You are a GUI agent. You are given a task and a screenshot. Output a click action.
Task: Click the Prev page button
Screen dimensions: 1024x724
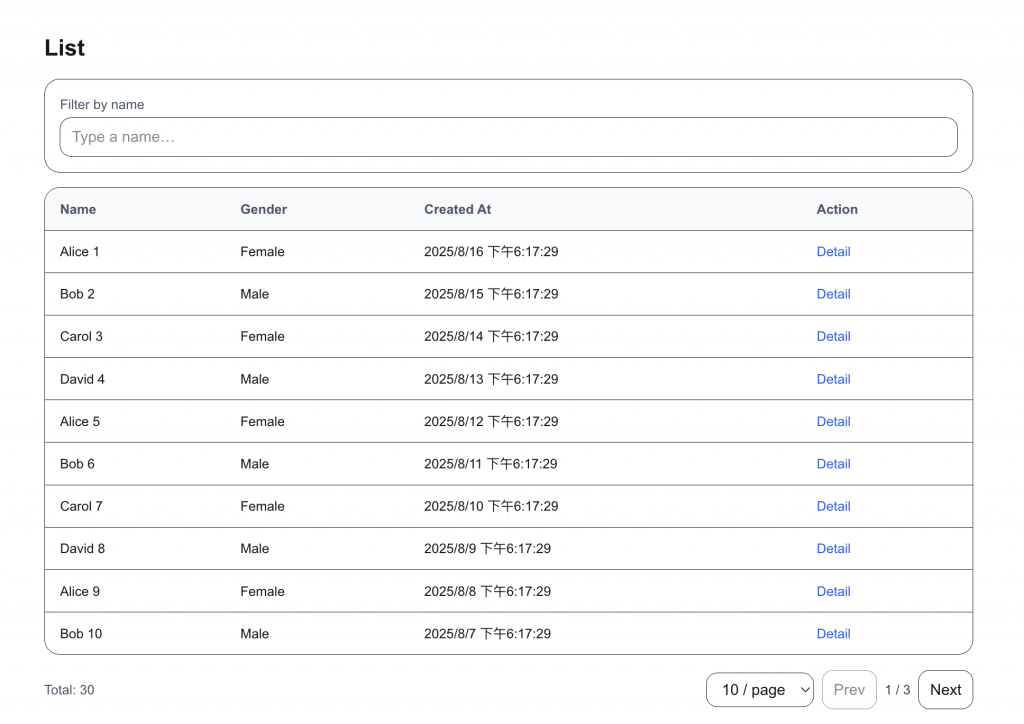pos(849,690)
